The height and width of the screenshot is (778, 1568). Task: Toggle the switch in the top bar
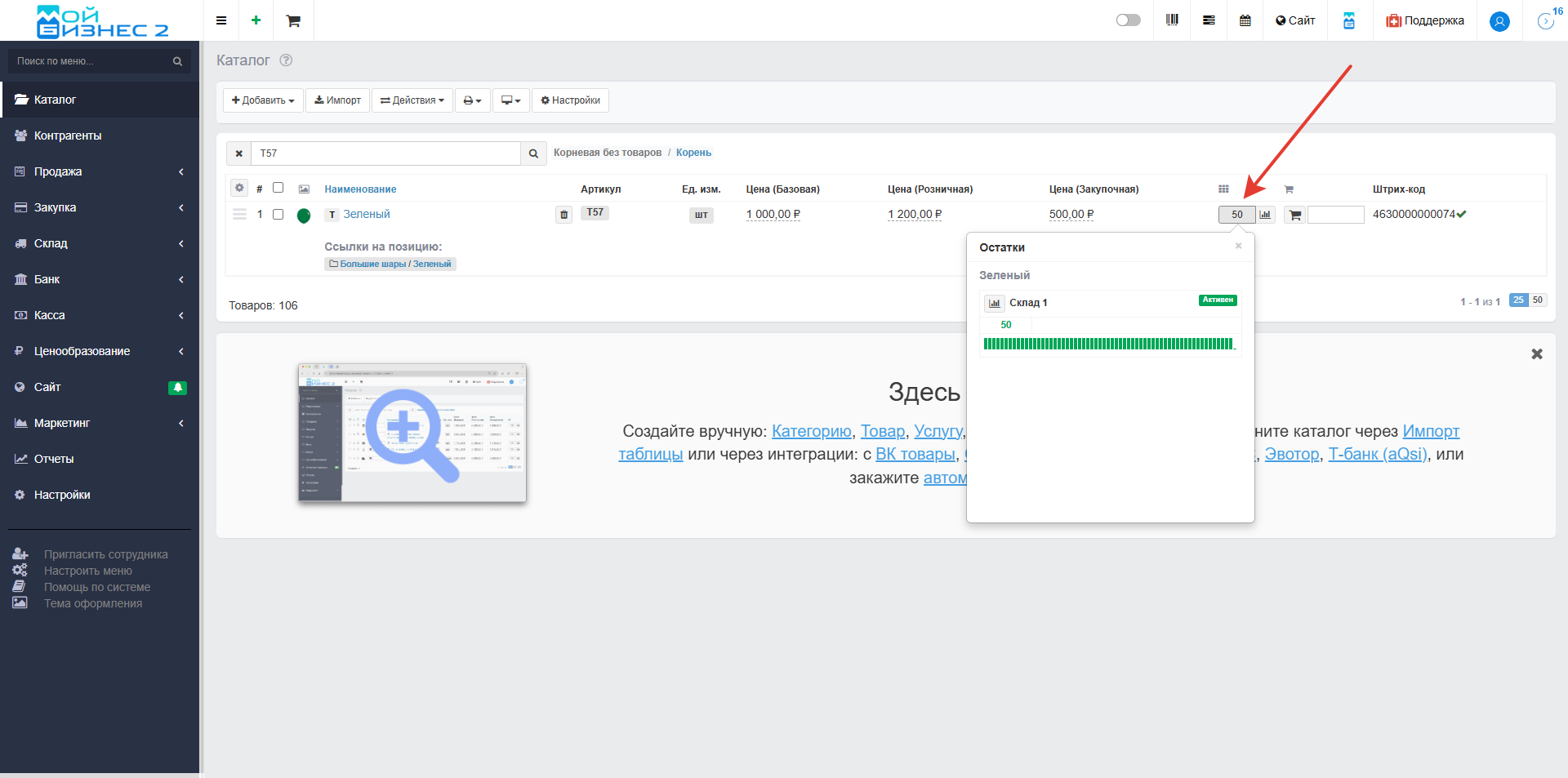pos(1128,20)
